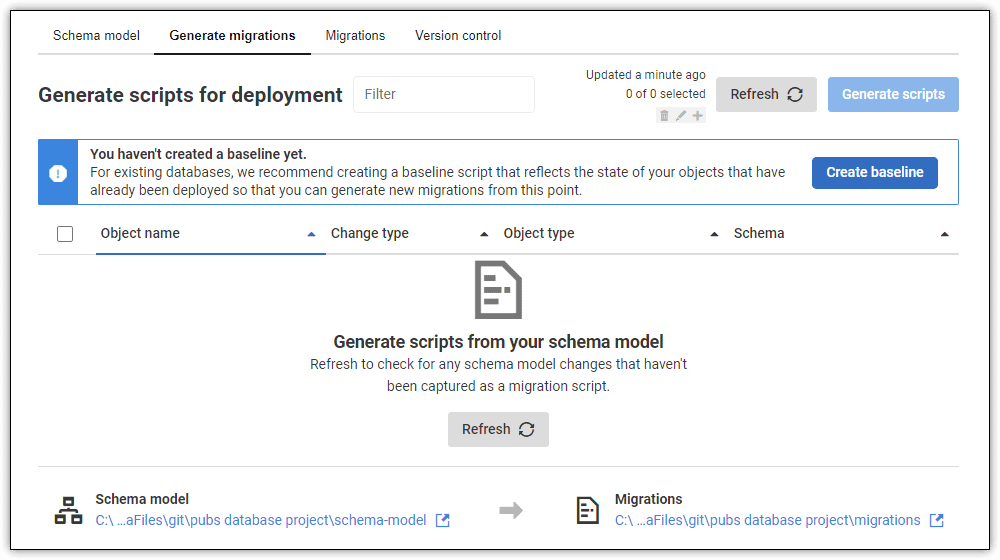The height and width of the screenshot is (560, 1000).
Task: Sort by Object name arrow
Action: (x=311, y=234)
